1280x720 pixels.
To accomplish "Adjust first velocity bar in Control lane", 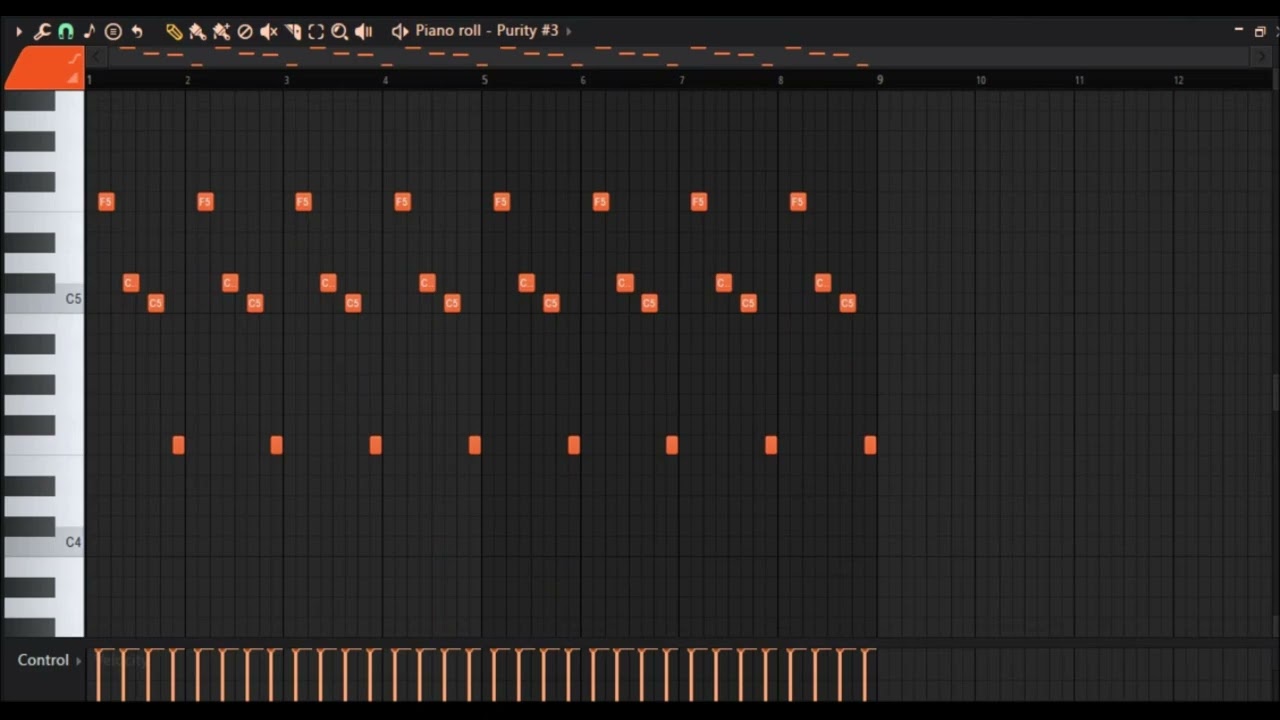I will click(x=98, y=675).
